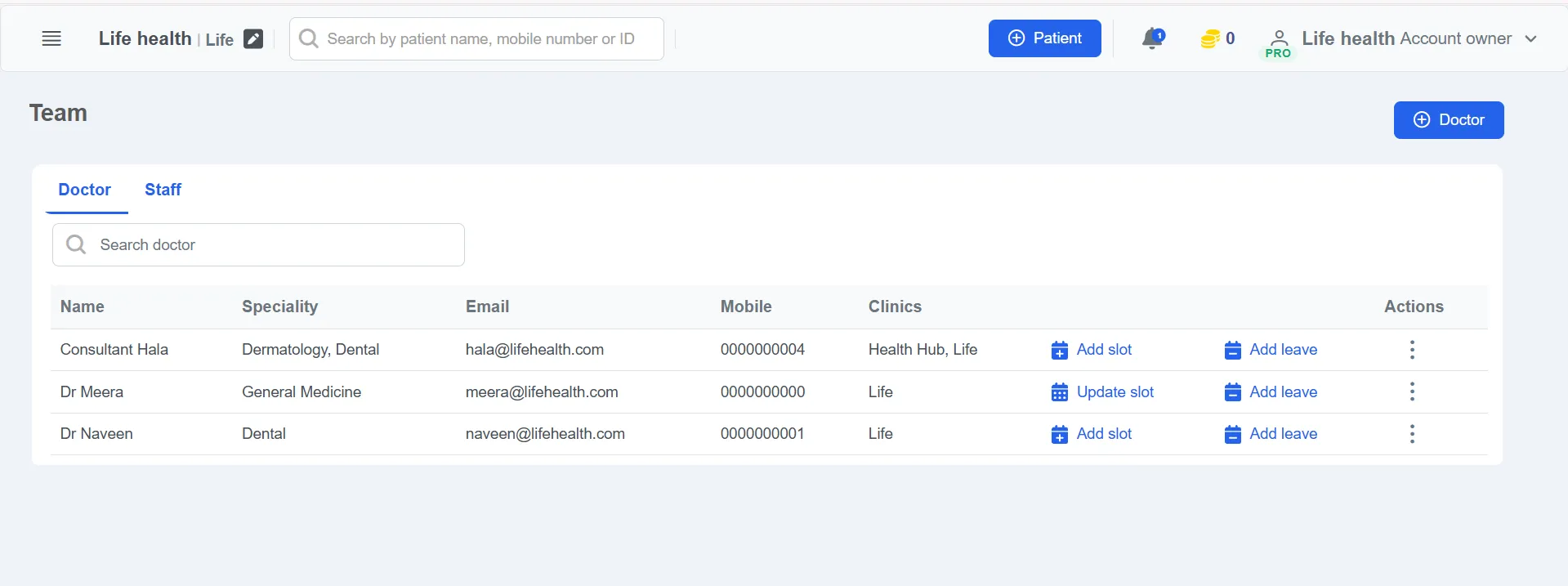Click the patient name search box
Screen dimensions: 1568x586
pyautogui.click(x=476, y=38)
